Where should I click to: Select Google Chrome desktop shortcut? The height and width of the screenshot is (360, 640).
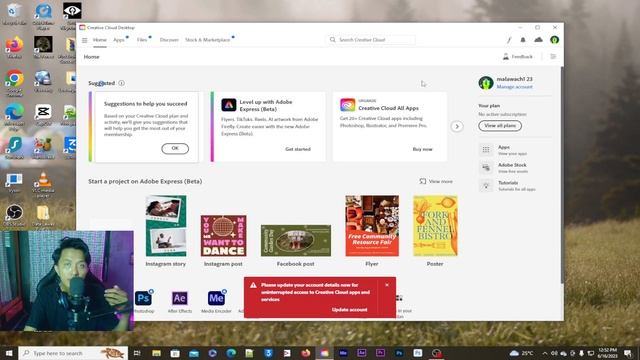tap(14, 83)
